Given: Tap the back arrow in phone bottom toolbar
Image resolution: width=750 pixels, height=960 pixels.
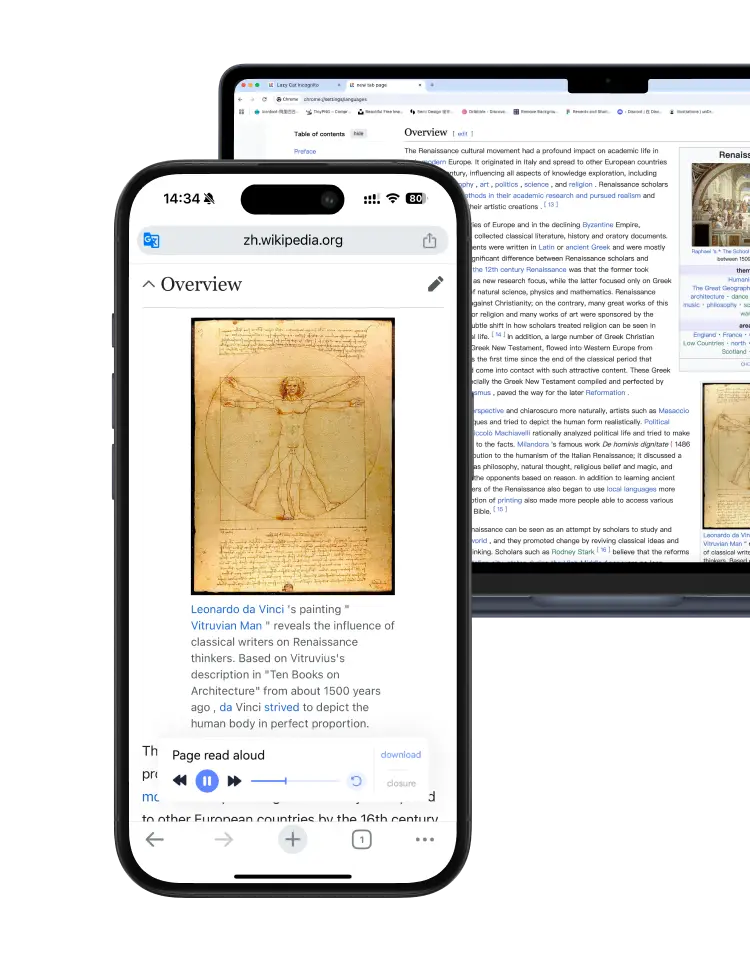Looking at the screenshot, I should 154,839.
